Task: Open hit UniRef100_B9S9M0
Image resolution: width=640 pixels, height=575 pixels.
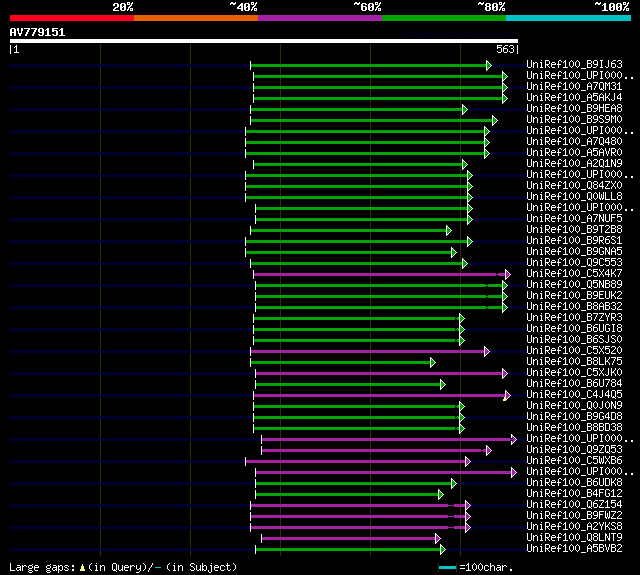Action: click(x=574, y=120)
